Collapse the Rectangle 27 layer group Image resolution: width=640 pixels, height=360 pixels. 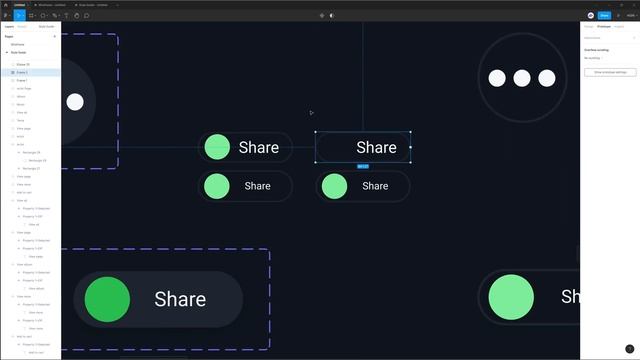19,168
